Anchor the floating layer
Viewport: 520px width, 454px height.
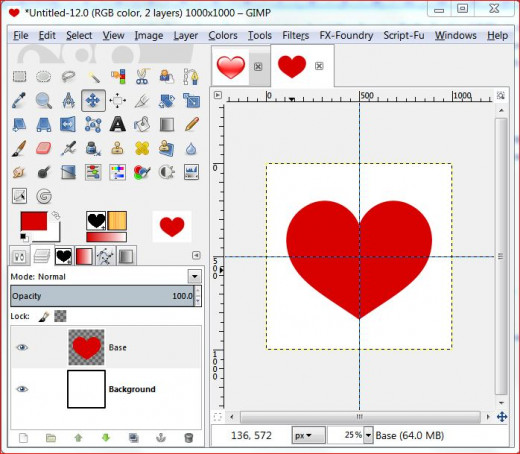pyautogui.click(x=161, y=438)
